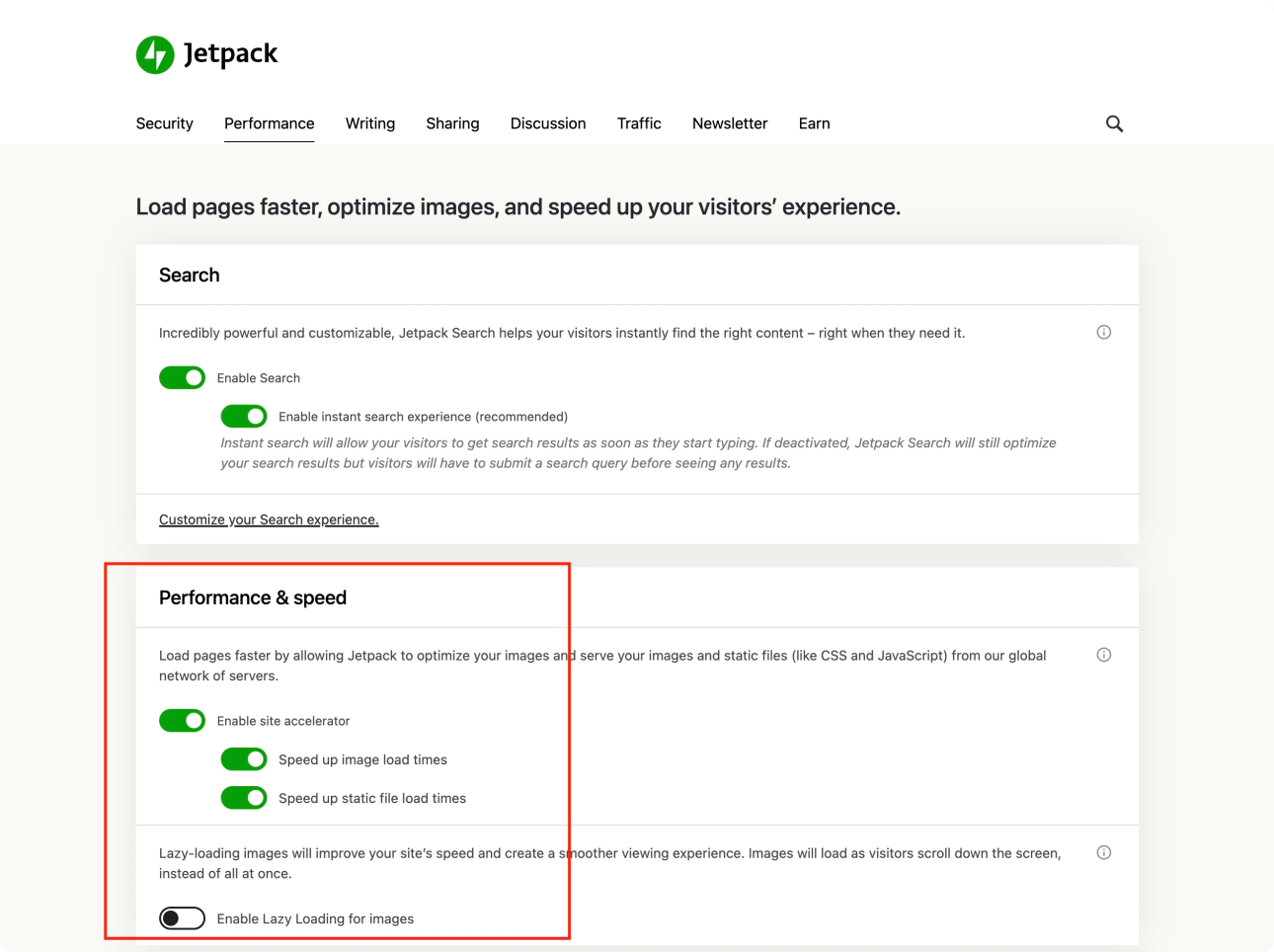Open info icon beside site accelerator description
Viewport: 1274px width, 952px height.
click(1103, 655)
